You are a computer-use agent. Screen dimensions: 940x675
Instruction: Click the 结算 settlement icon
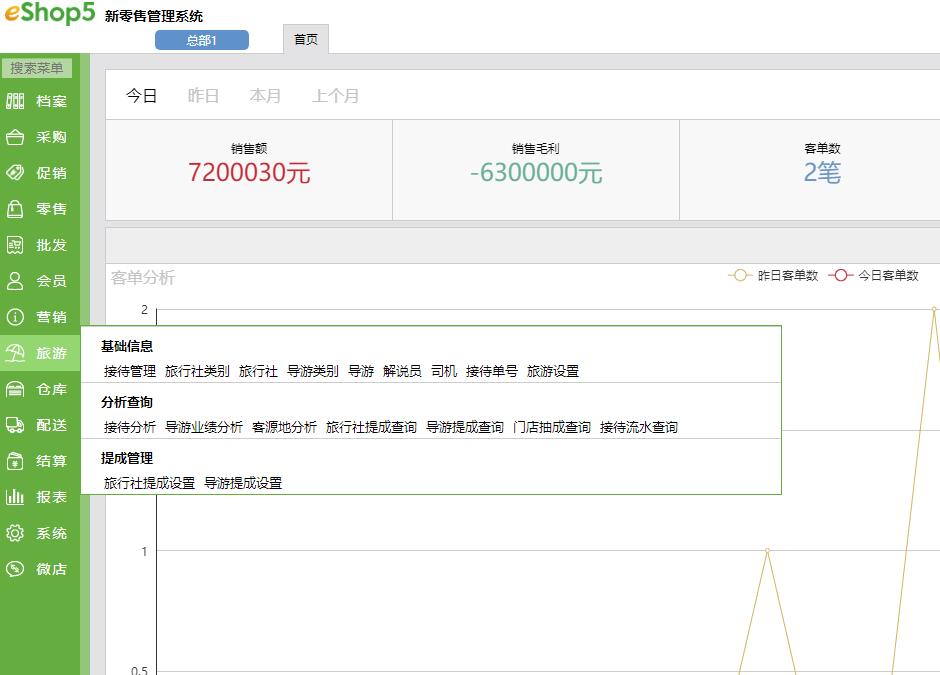(x=15, y=460)
